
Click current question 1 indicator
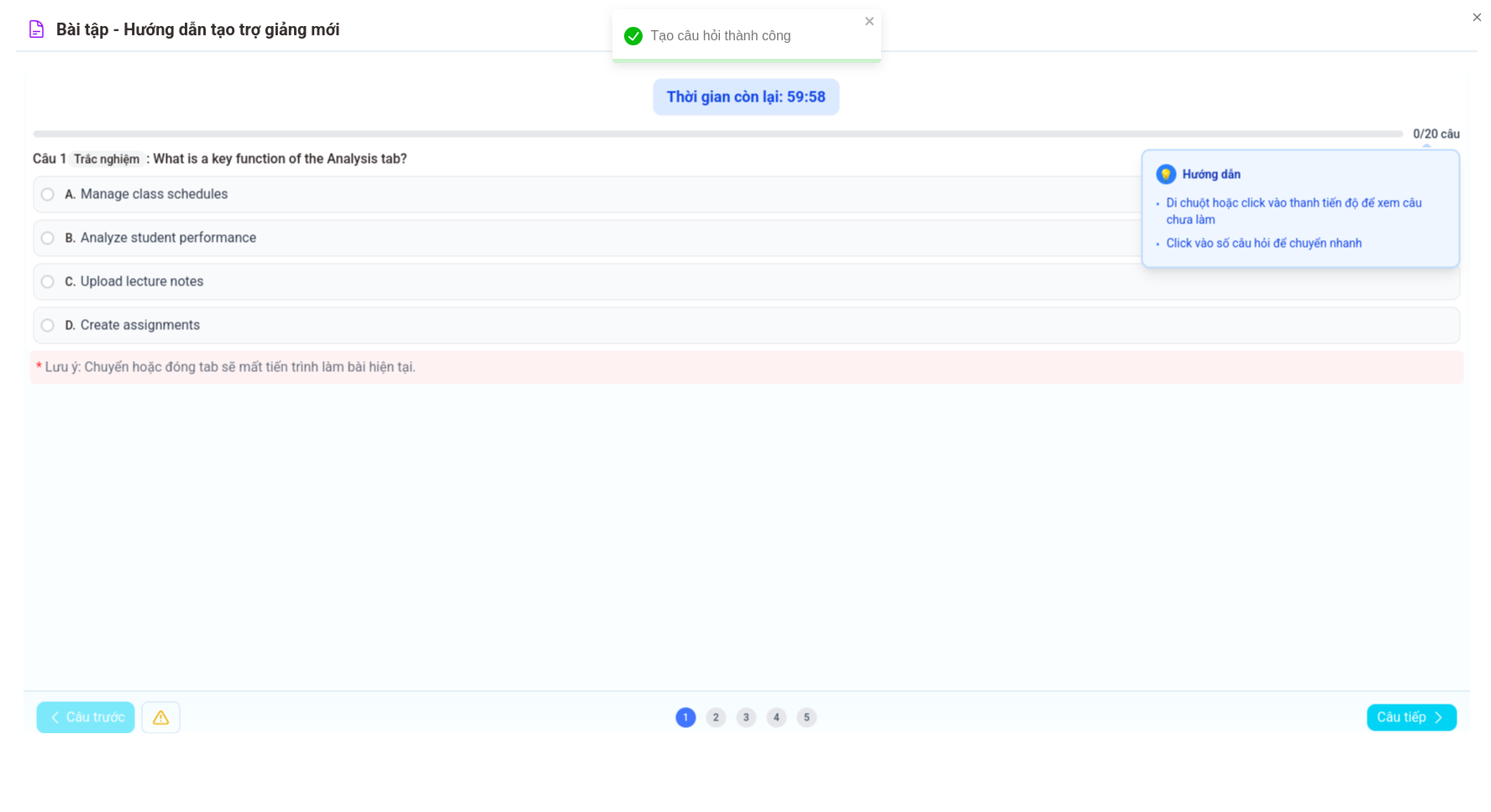pos(685,717)
